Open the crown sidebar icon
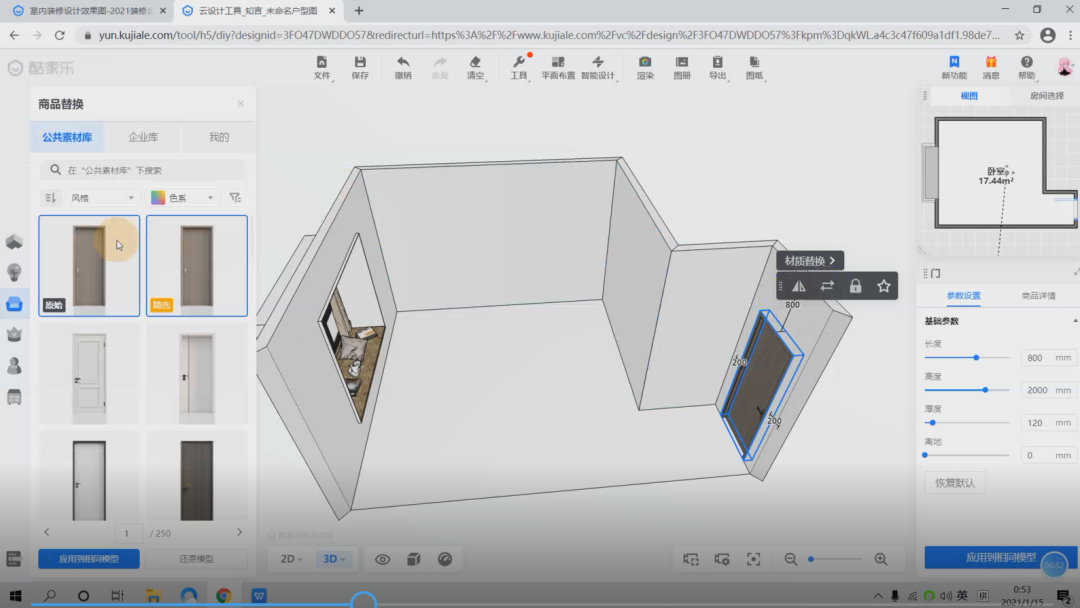The height and width of the screenshot is (608, 1080). 14,335
